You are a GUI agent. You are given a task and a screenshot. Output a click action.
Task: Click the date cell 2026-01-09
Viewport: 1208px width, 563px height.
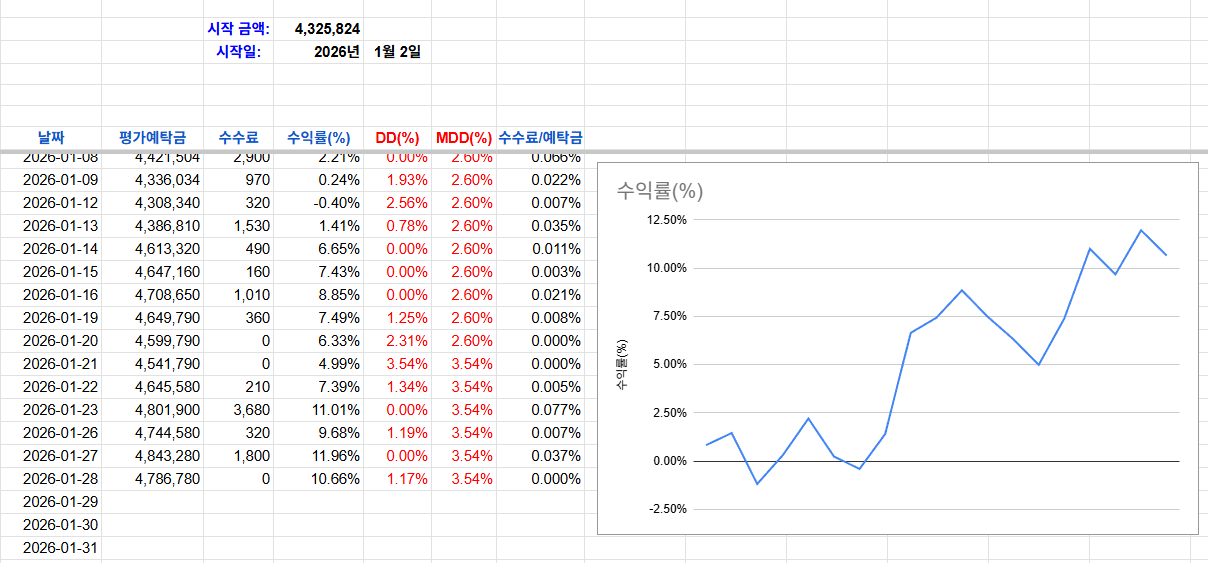pos(51,180)
